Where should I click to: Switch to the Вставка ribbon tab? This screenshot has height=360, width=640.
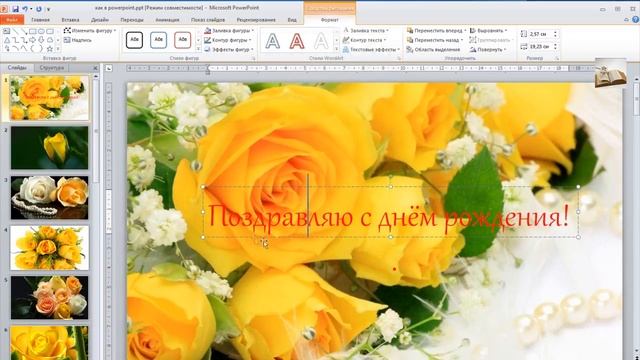[70, 20]
